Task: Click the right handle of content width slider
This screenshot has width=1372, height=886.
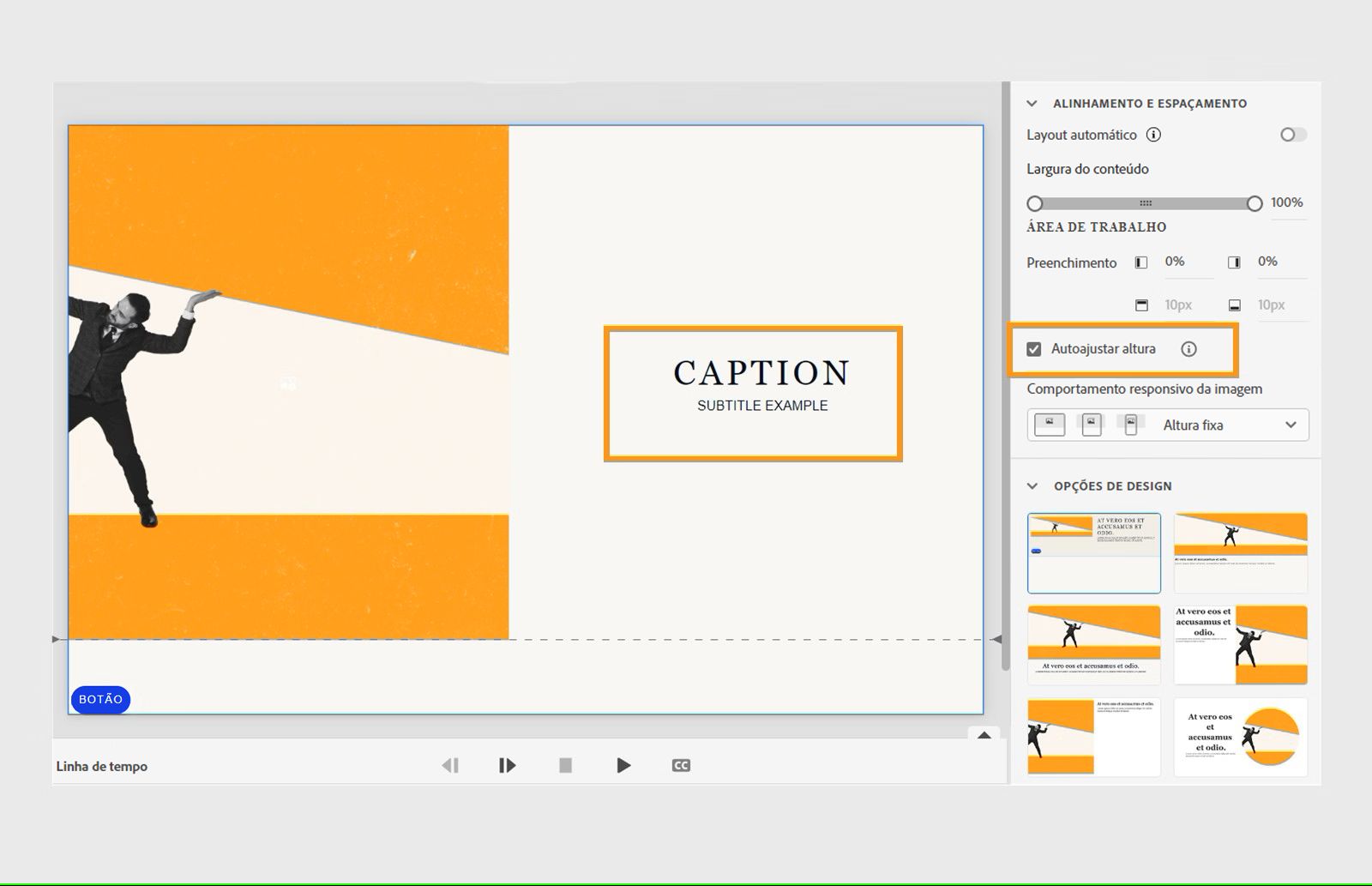Action: tap(1255, 203)
